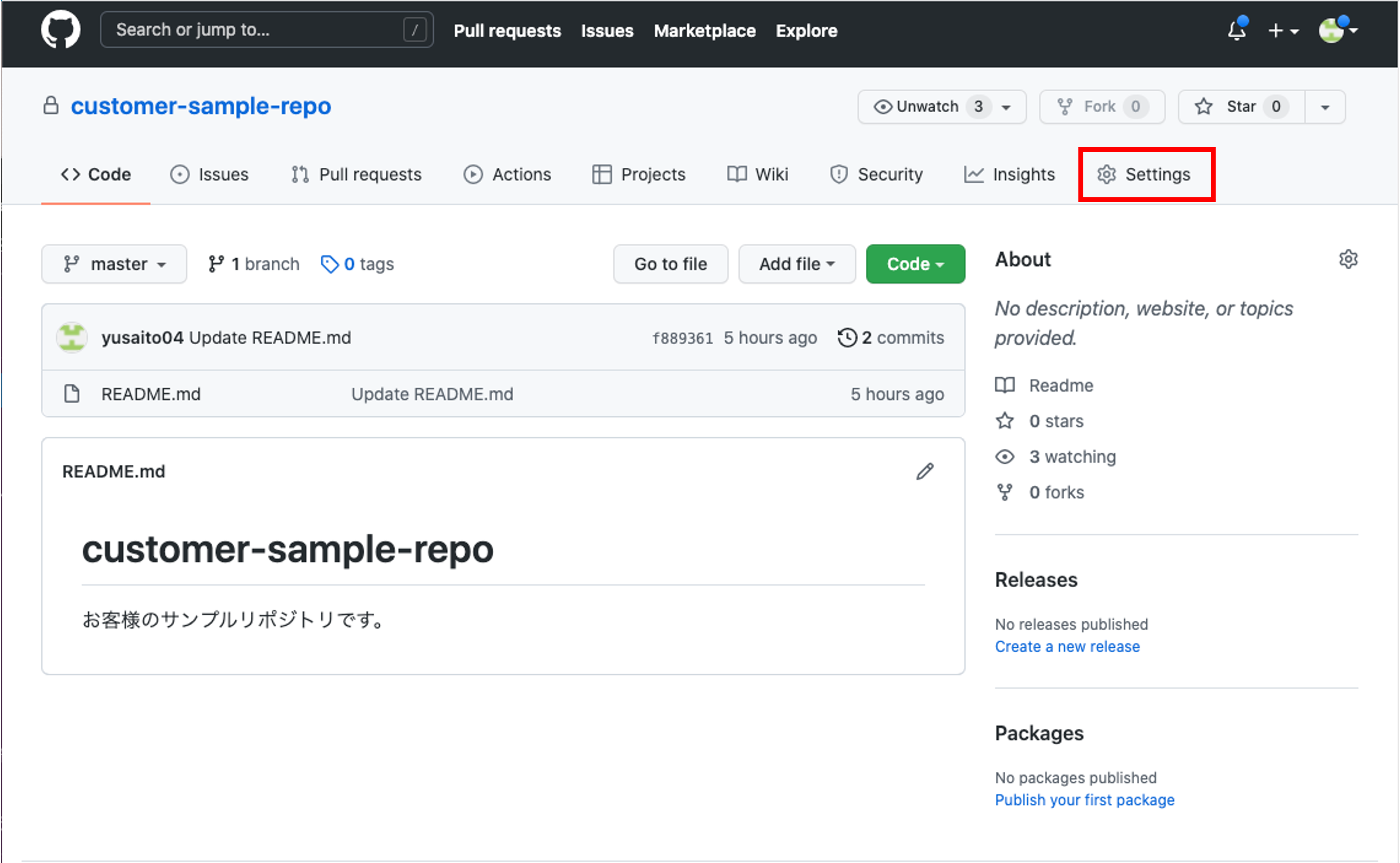The width and height of the screenshot is (1400, 863).
Task: Click the fork icon beside 0 forks
Action: [x=1005, y=492]
